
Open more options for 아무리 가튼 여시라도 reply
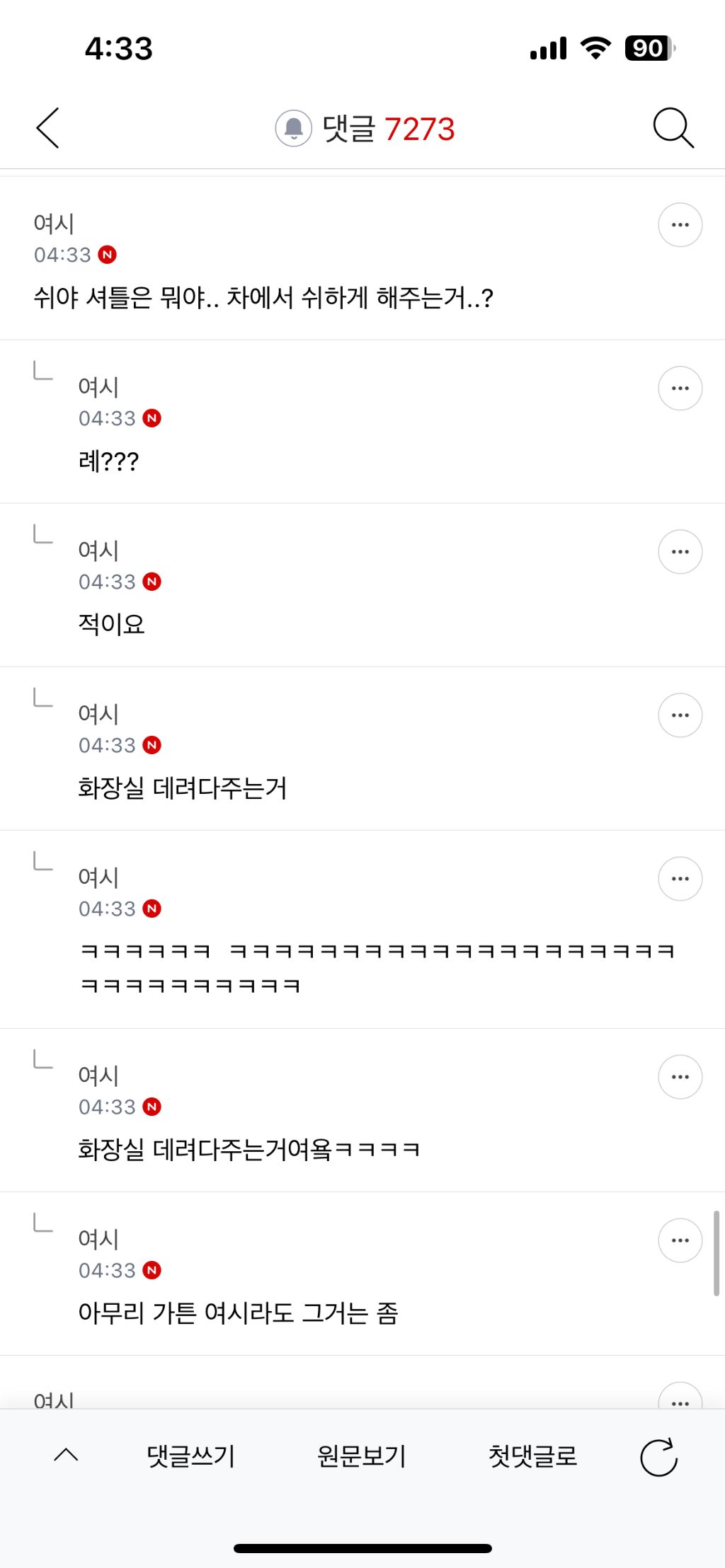(680, 1240)
